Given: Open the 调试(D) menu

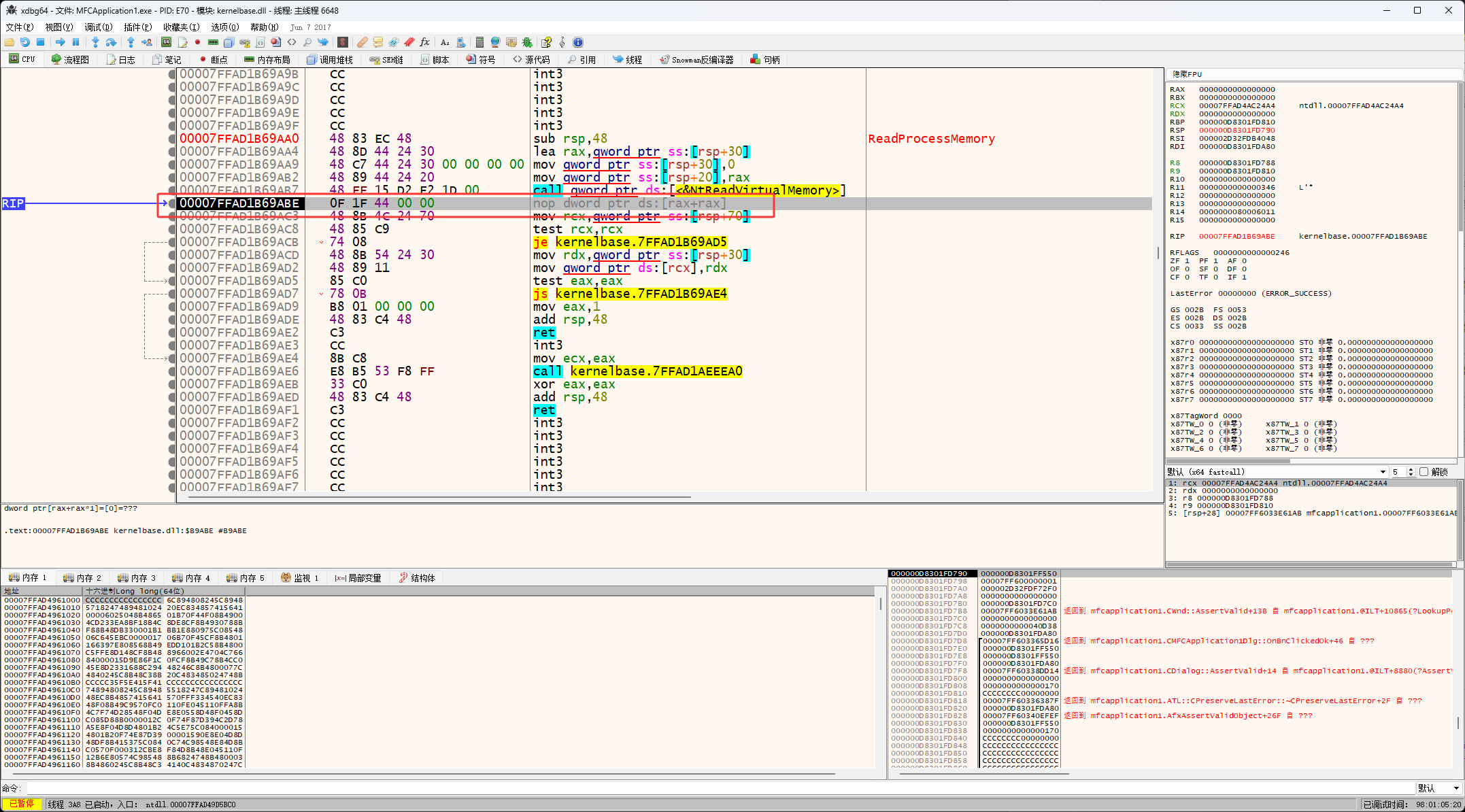Looking at the screenshot, I should [98, 27].
